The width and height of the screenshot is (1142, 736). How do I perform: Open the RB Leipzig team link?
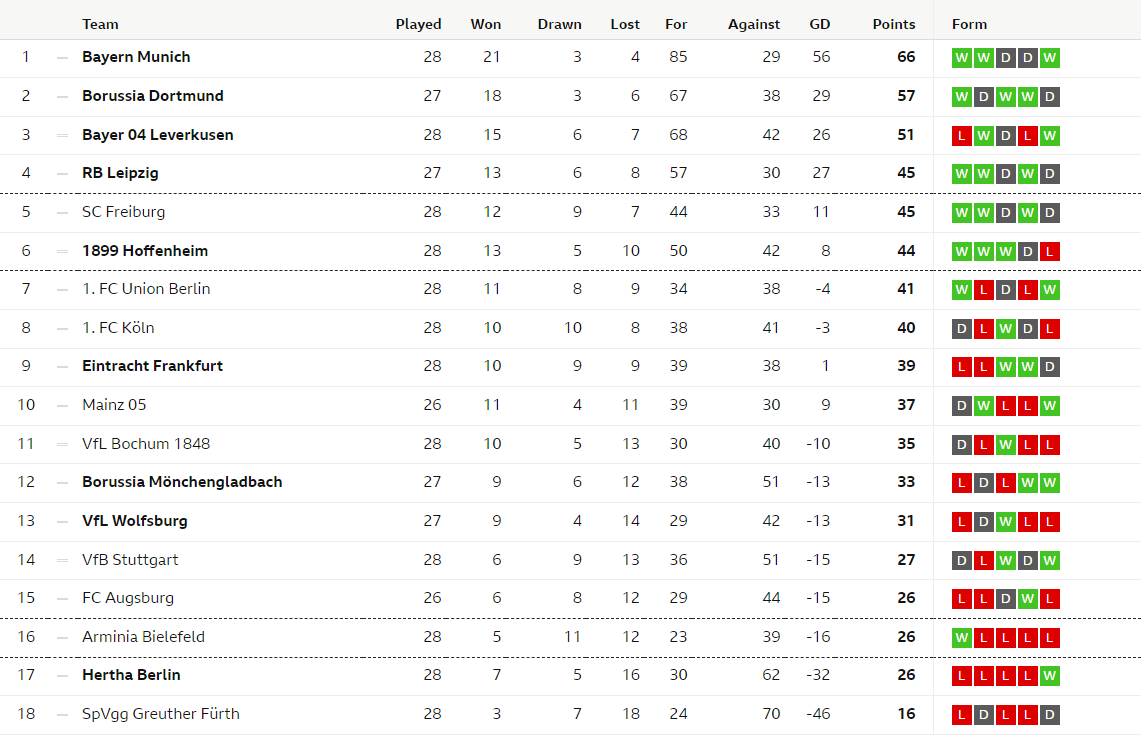click(x=120, y=173)
